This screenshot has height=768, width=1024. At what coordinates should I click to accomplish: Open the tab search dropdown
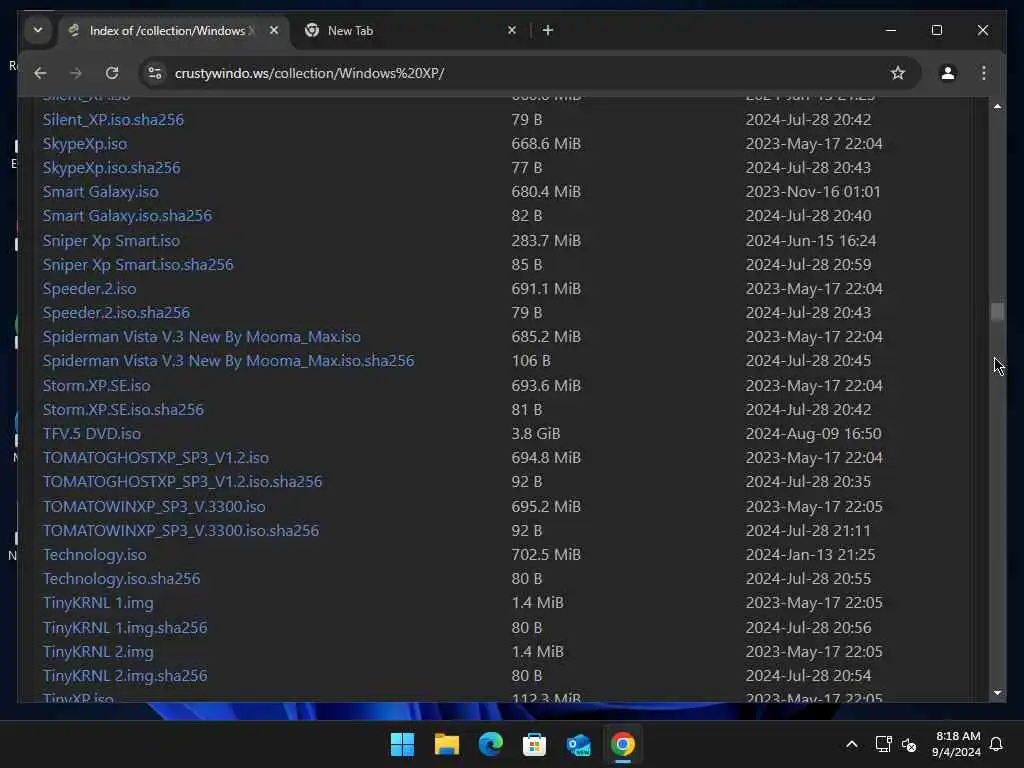(38, 30)
